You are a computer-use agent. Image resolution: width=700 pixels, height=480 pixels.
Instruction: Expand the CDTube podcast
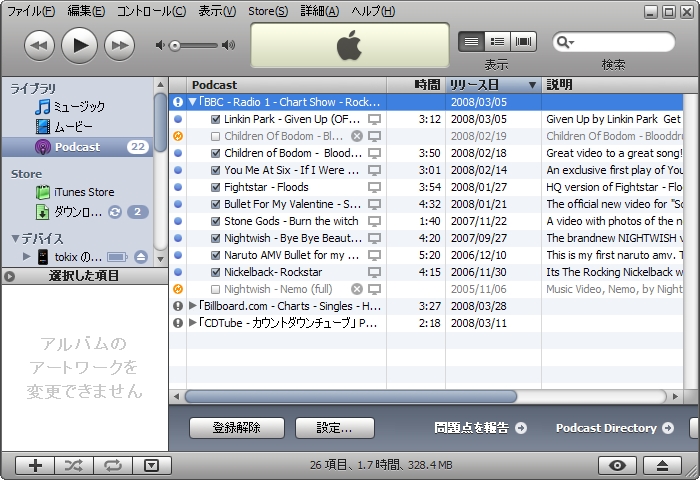point(193,323)
